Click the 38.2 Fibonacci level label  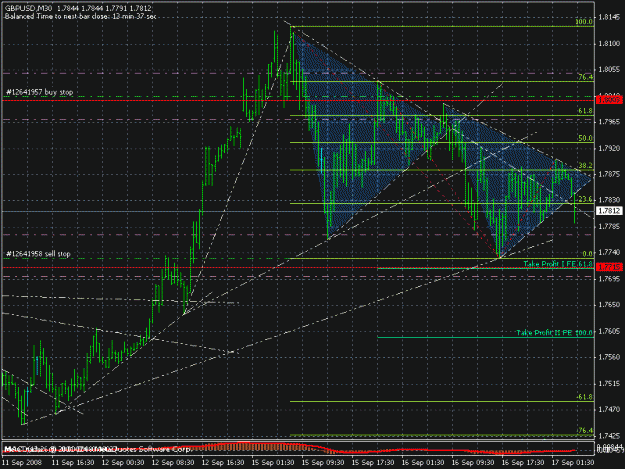585,165
